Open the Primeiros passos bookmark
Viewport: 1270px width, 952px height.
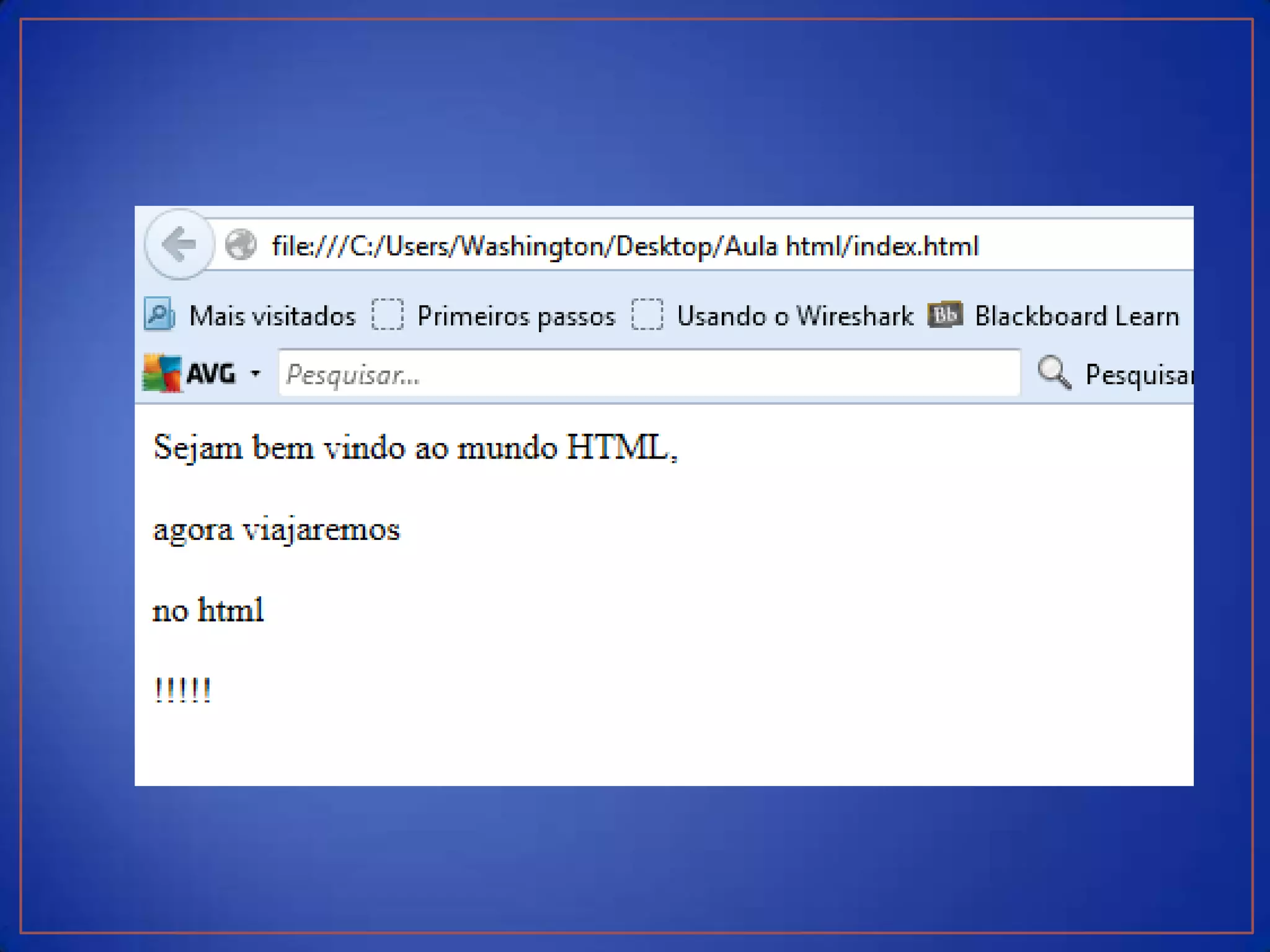(516, 316)
